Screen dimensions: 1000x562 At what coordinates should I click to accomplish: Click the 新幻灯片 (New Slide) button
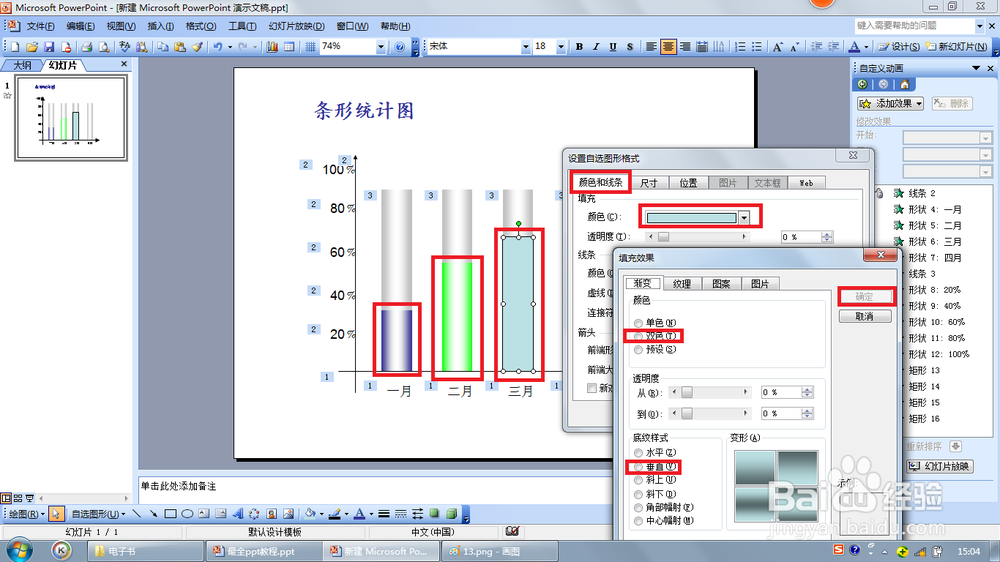point(956,47)
